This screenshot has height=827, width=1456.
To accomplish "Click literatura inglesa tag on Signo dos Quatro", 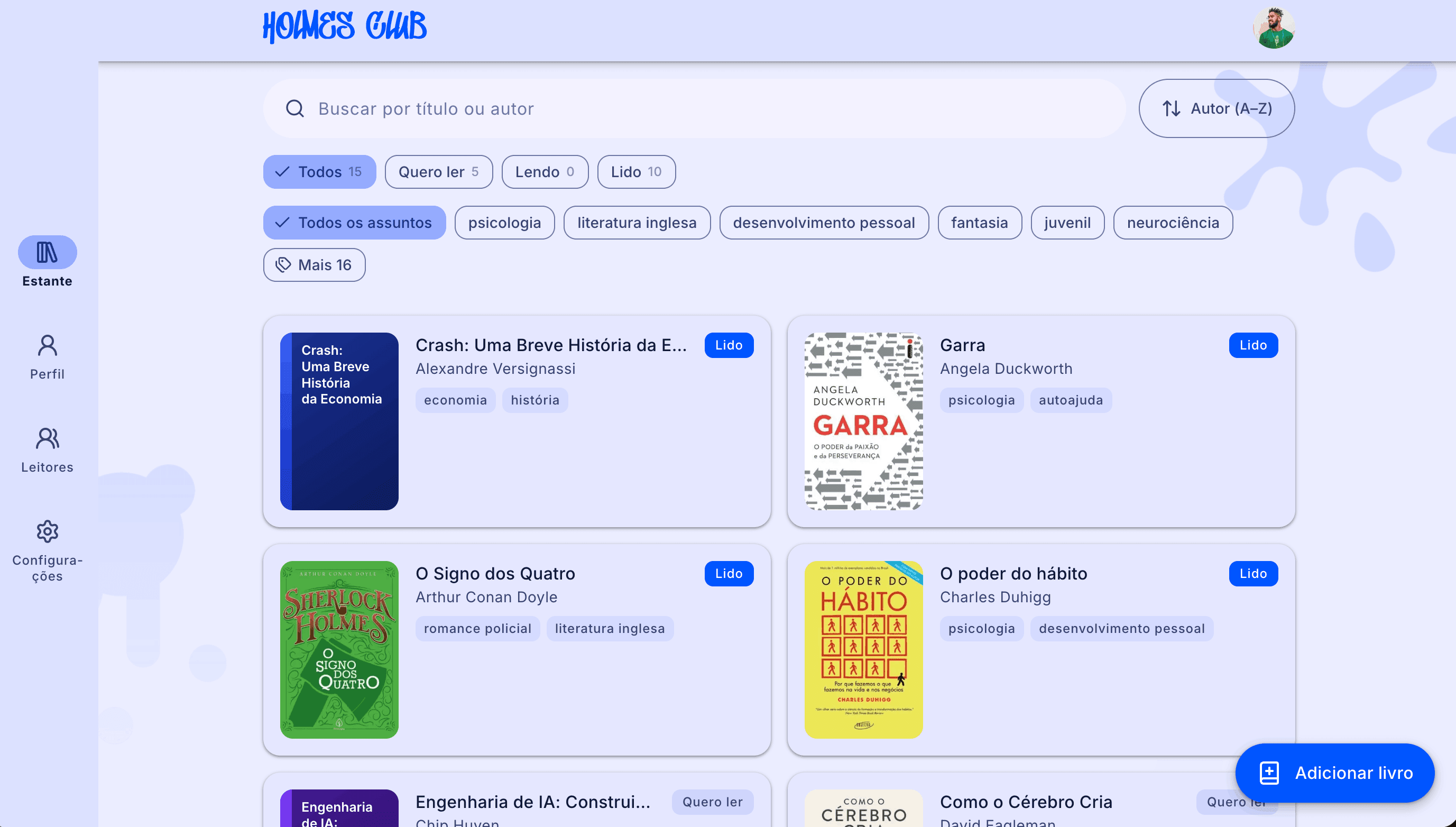I will (610, 629).
